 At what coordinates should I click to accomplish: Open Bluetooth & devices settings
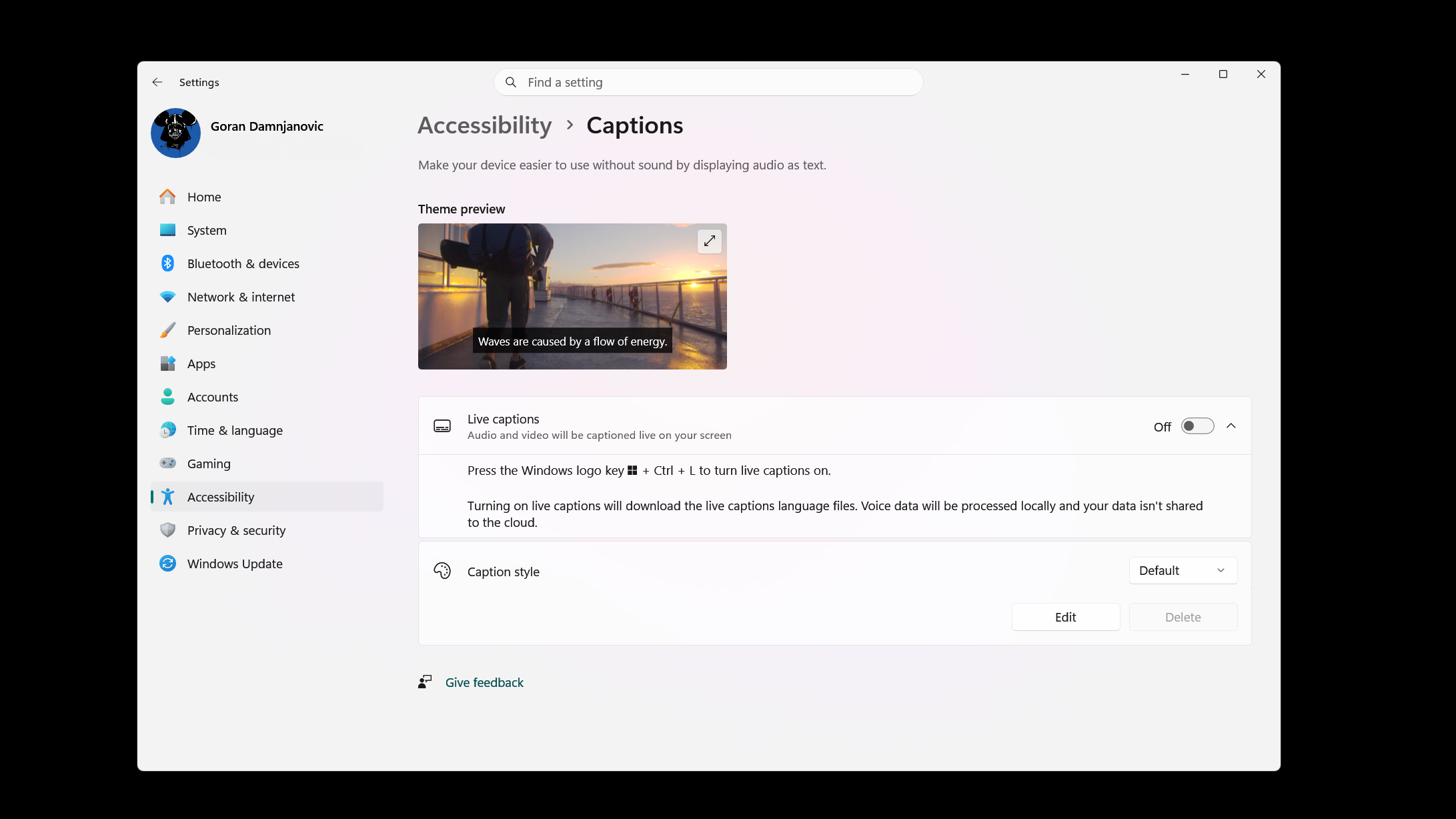pyautogui.click(x=267, y=263)
